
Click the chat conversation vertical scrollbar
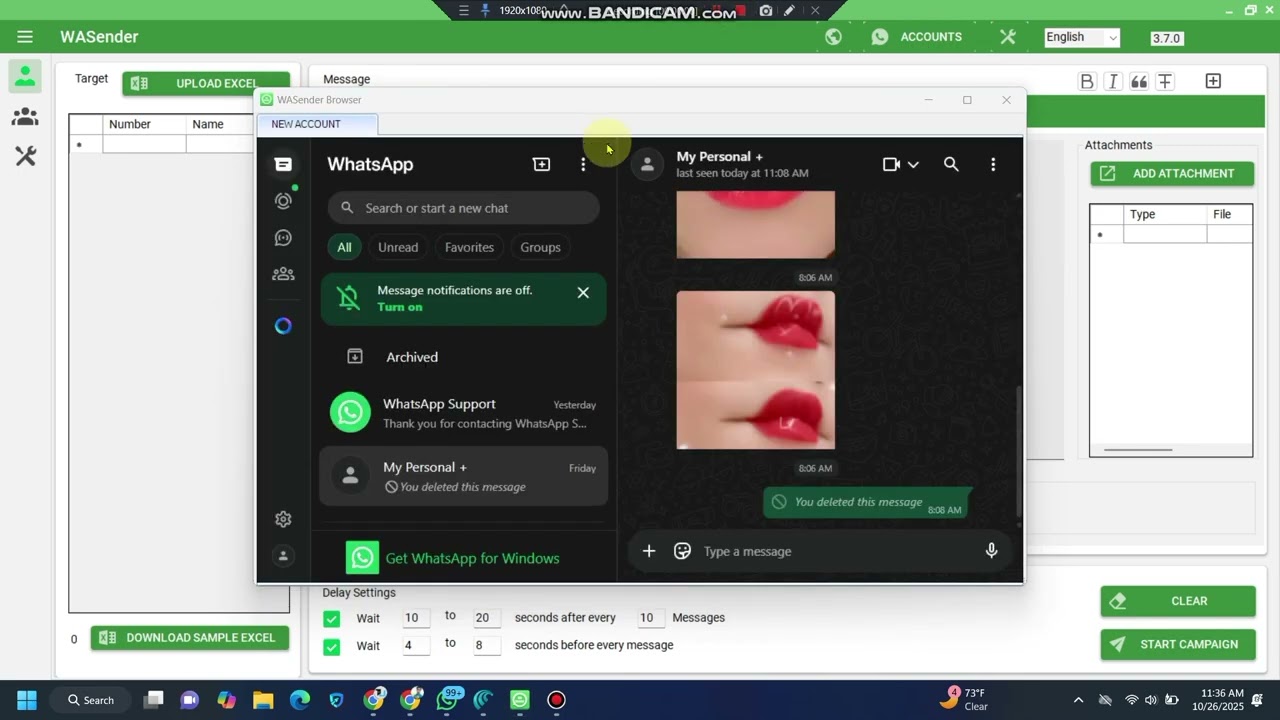[x=1018, y=450]
